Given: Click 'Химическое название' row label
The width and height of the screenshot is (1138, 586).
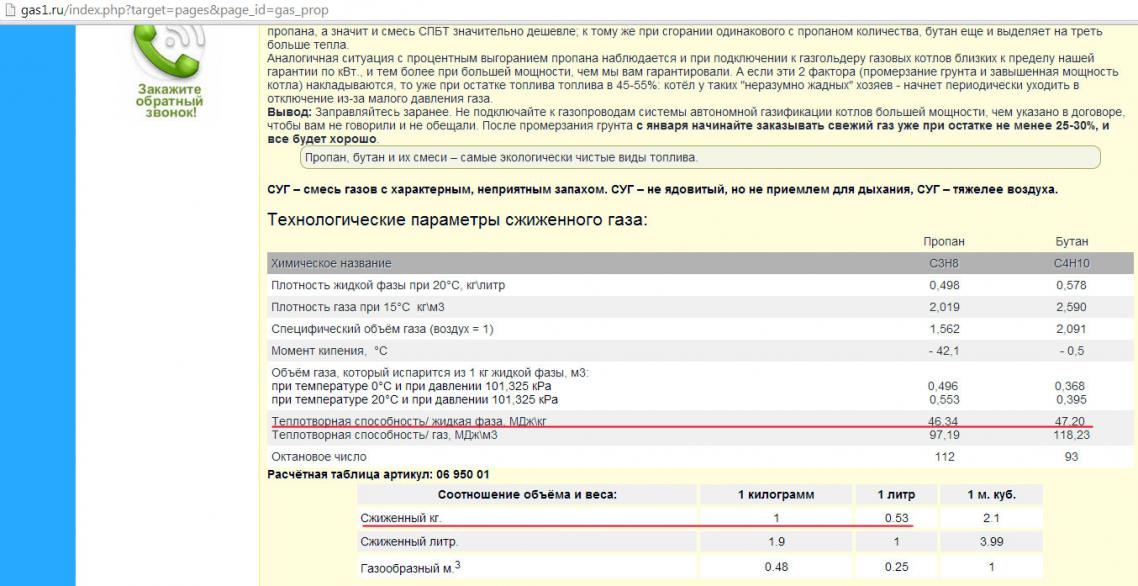Looking at the screenshot, I should tap(330, 263).
